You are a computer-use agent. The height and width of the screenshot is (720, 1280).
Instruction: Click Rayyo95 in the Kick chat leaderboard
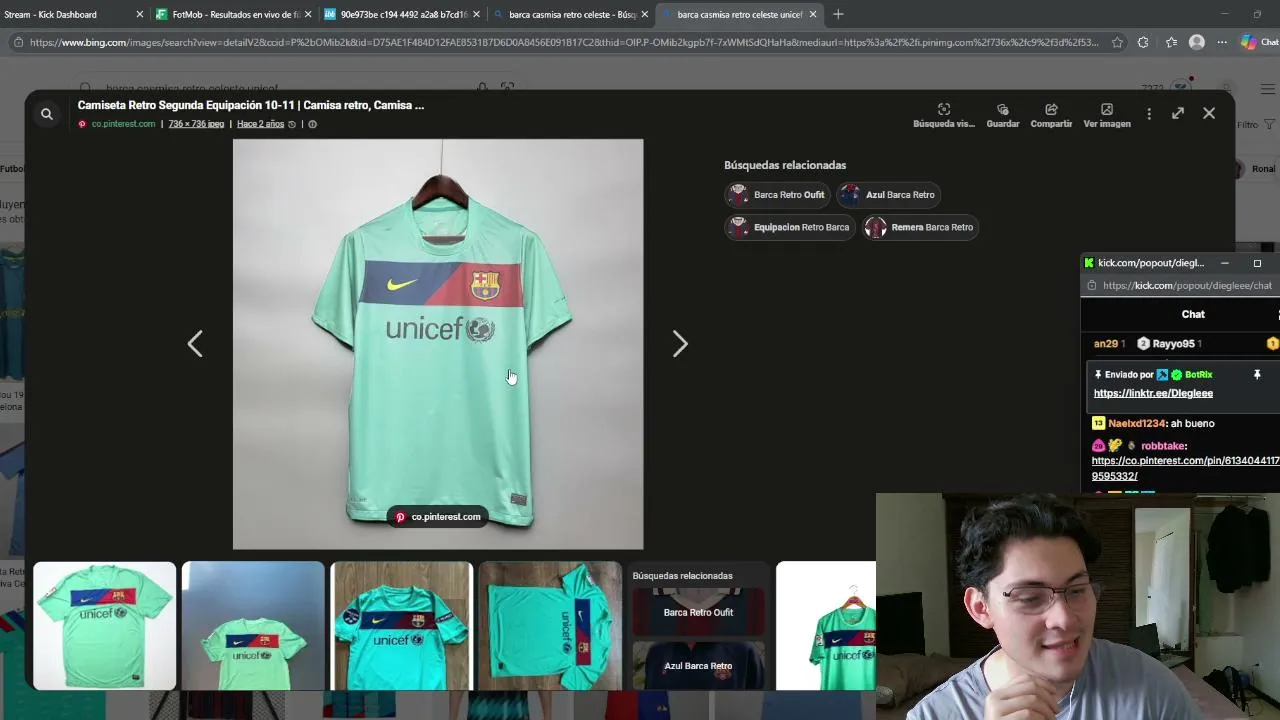(1173, 344)
